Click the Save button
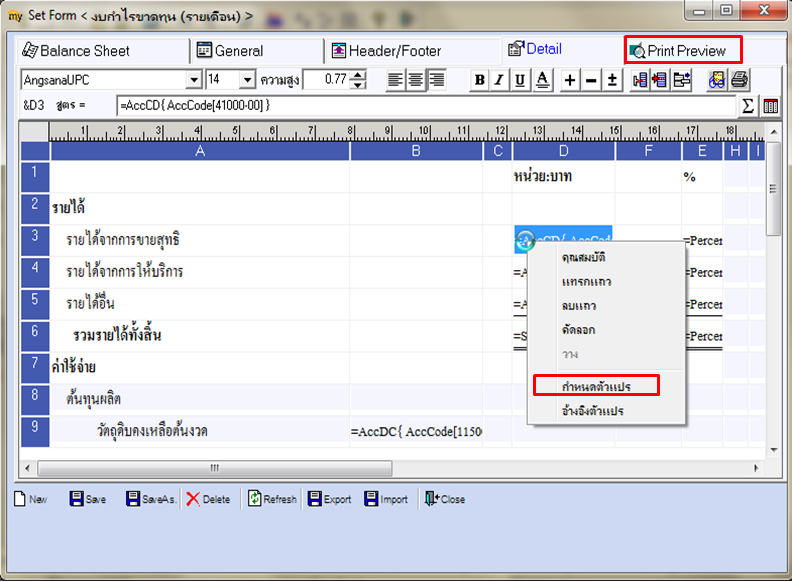 click(x=88, y=499)
